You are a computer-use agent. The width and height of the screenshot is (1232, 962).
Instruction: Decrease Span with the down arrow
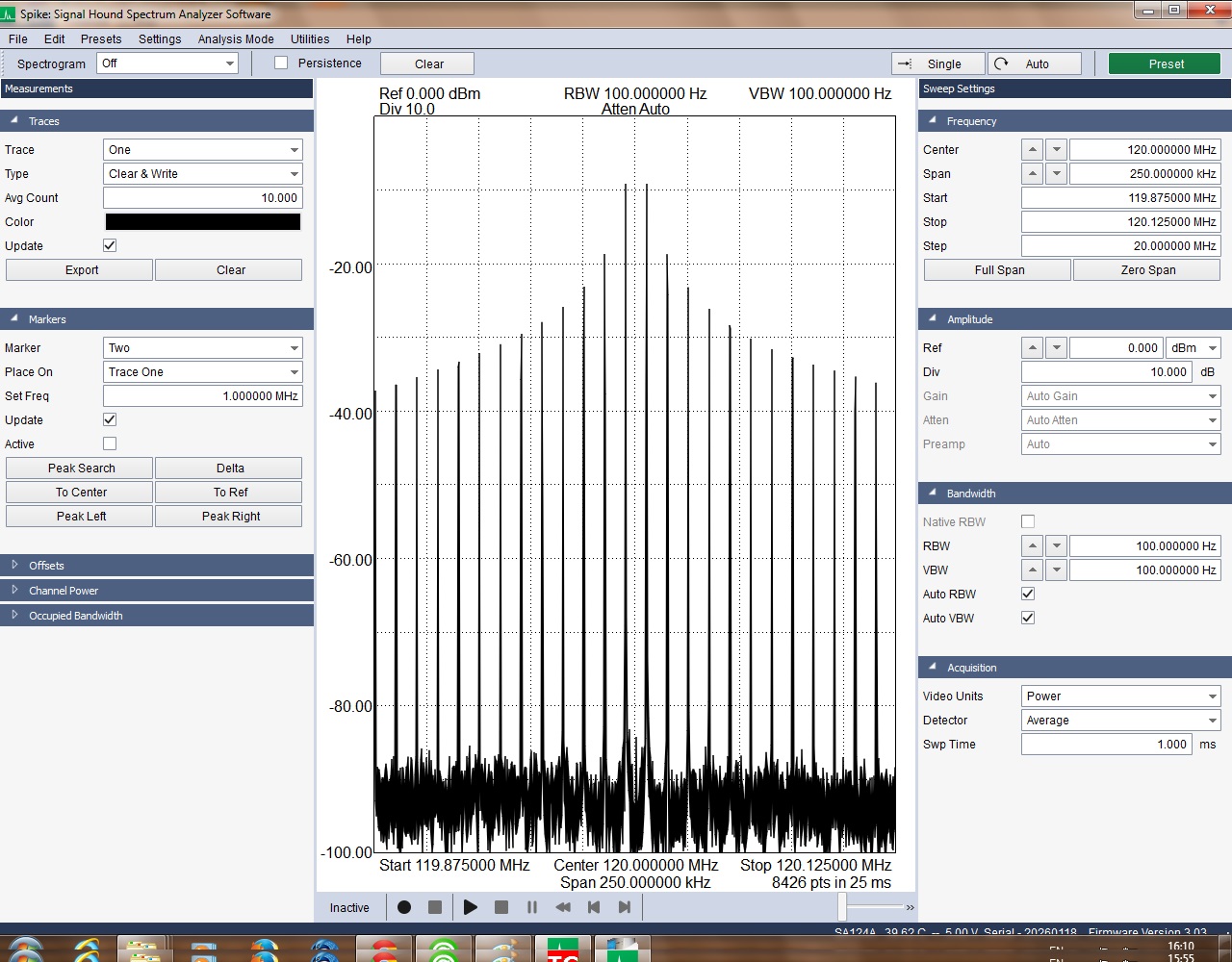coord(1056,174)
